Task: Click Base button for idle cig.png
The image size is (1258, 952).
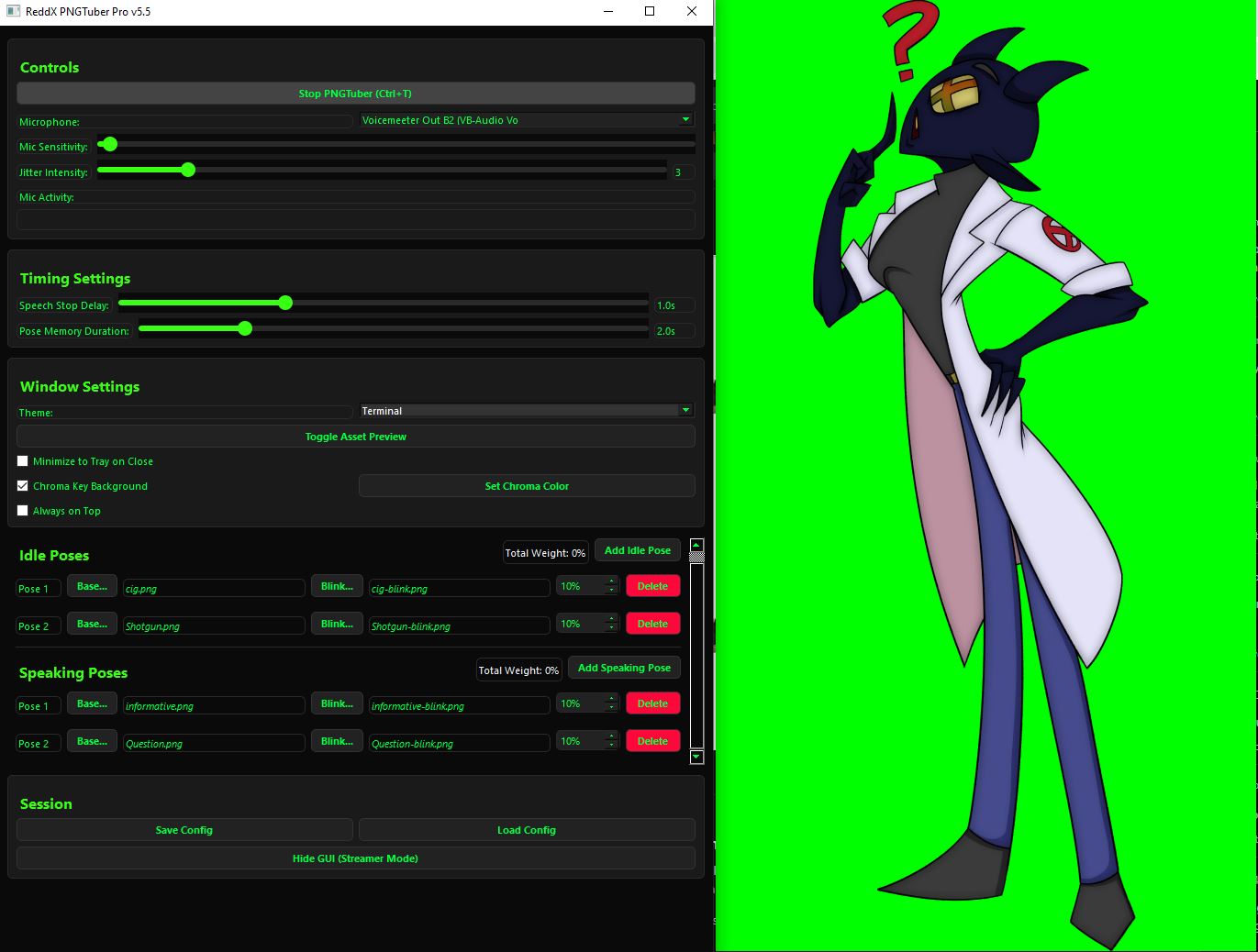Action: [92, 586]
